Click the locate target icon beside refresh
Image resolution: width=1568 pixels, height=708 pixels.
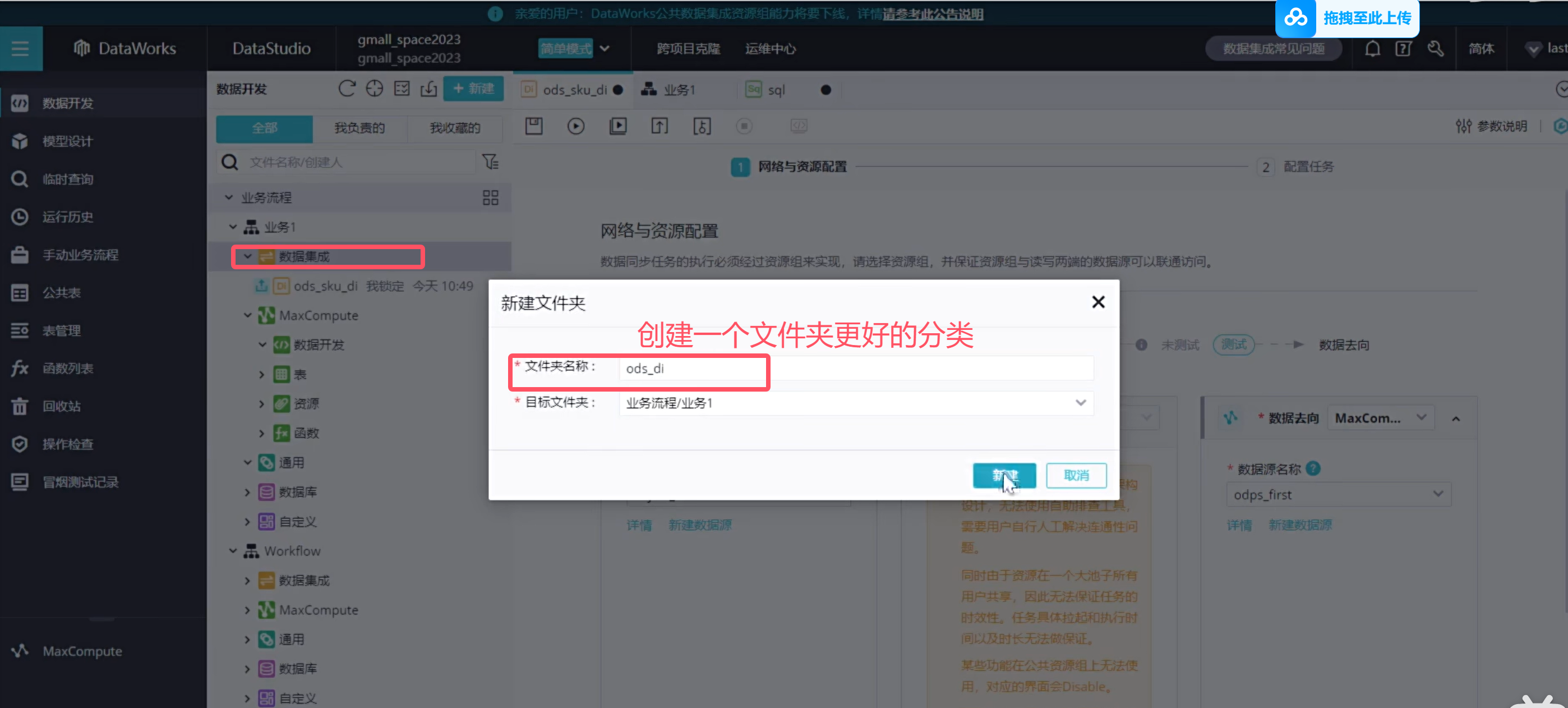click(375, 89)
